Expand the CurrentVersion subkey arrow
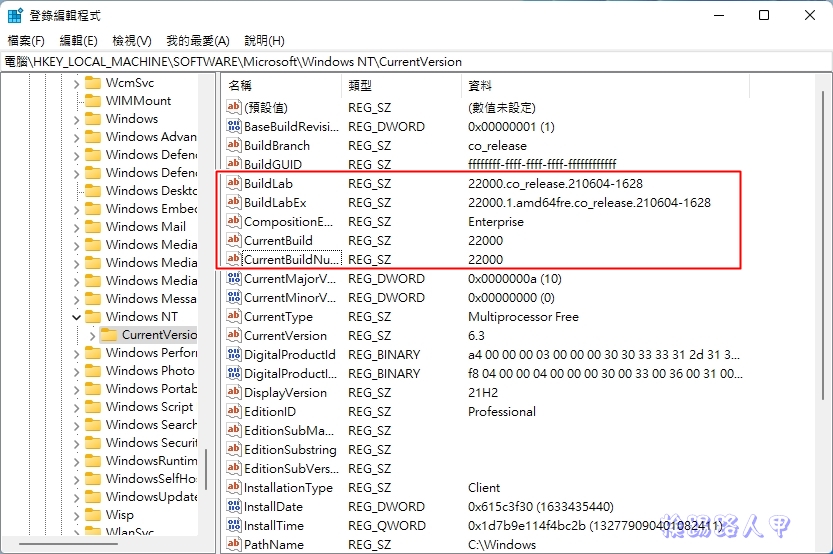Screen dimensions: 833x554 pyautogui.click(x=92, y=335)
